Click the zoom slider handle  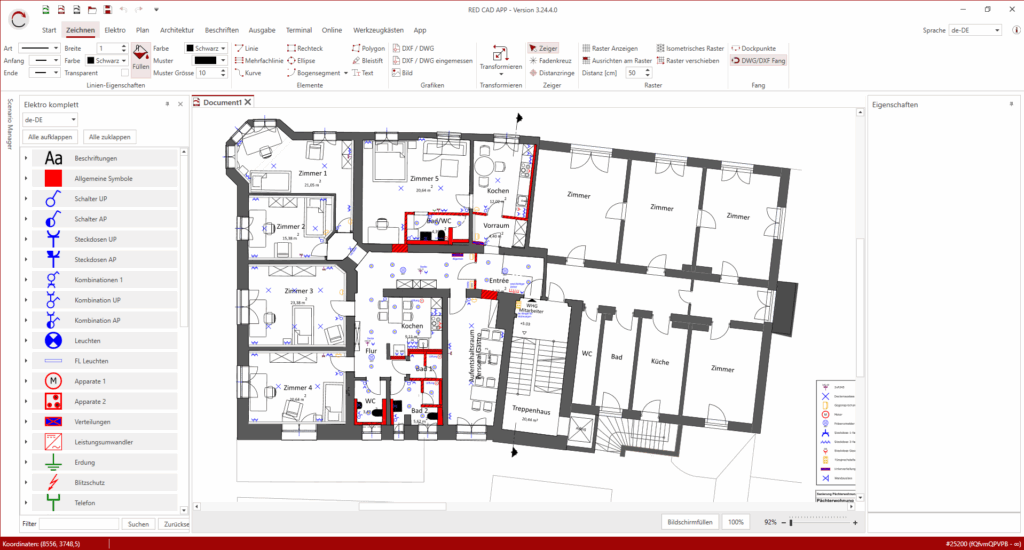(x=791, y=523)
